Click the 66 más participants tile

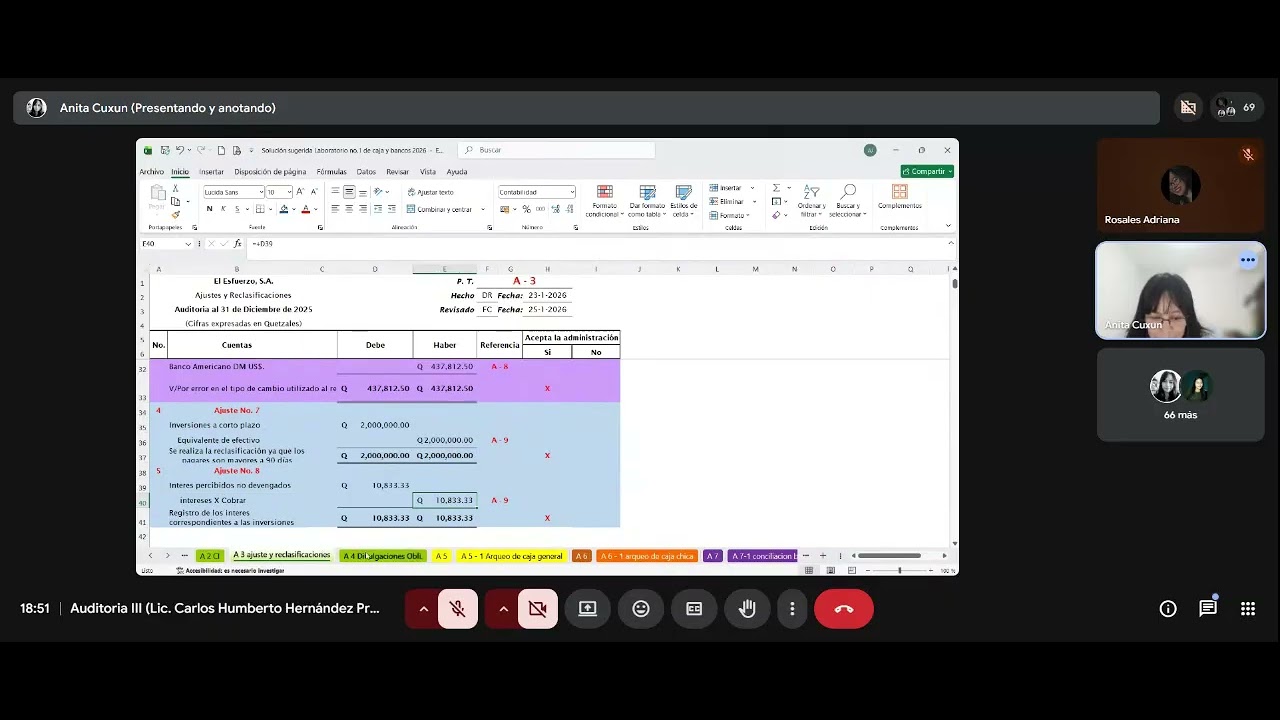pyautogui.click(x=1180, y=396)
